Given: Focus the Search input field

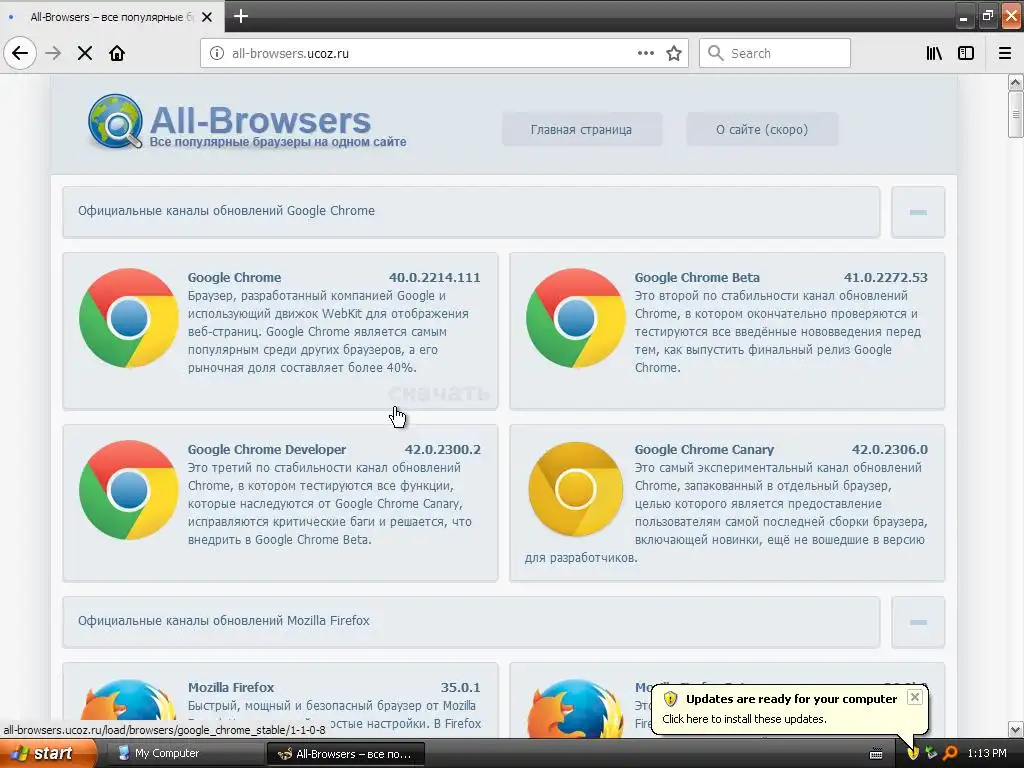Looking at the screenshot, I should 775,53.
